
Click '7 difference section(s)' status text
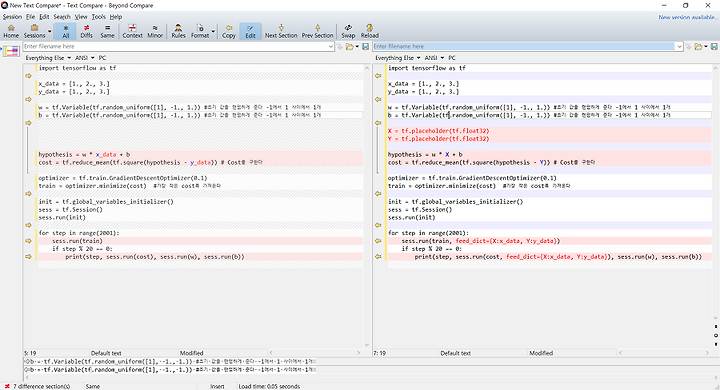[x=41, y=386]
